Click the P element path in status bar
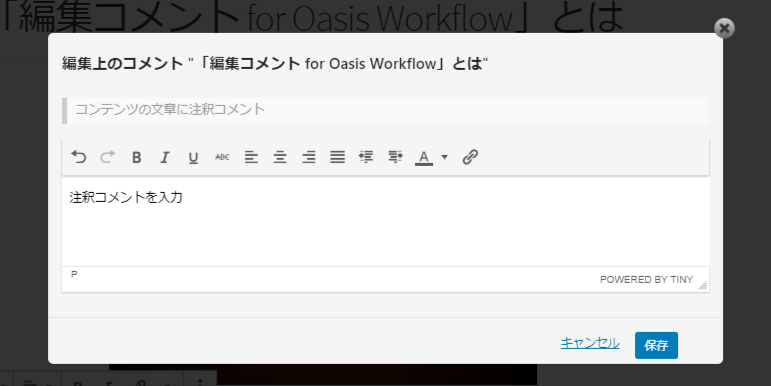Screen dimensions: 771x386 pyautogui.click(x=74, y=274)
